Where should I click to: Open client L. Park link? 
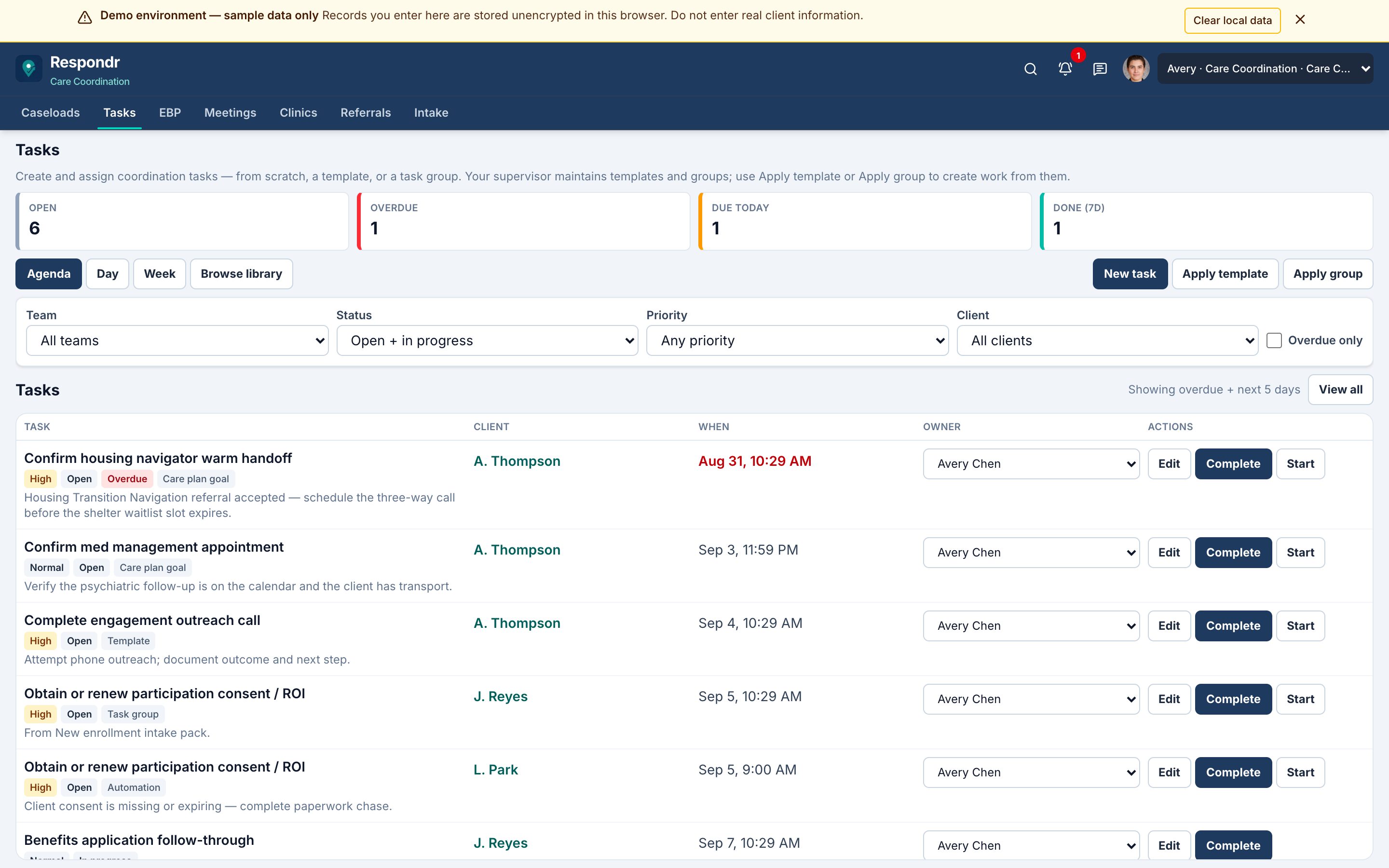coord(495,770)
